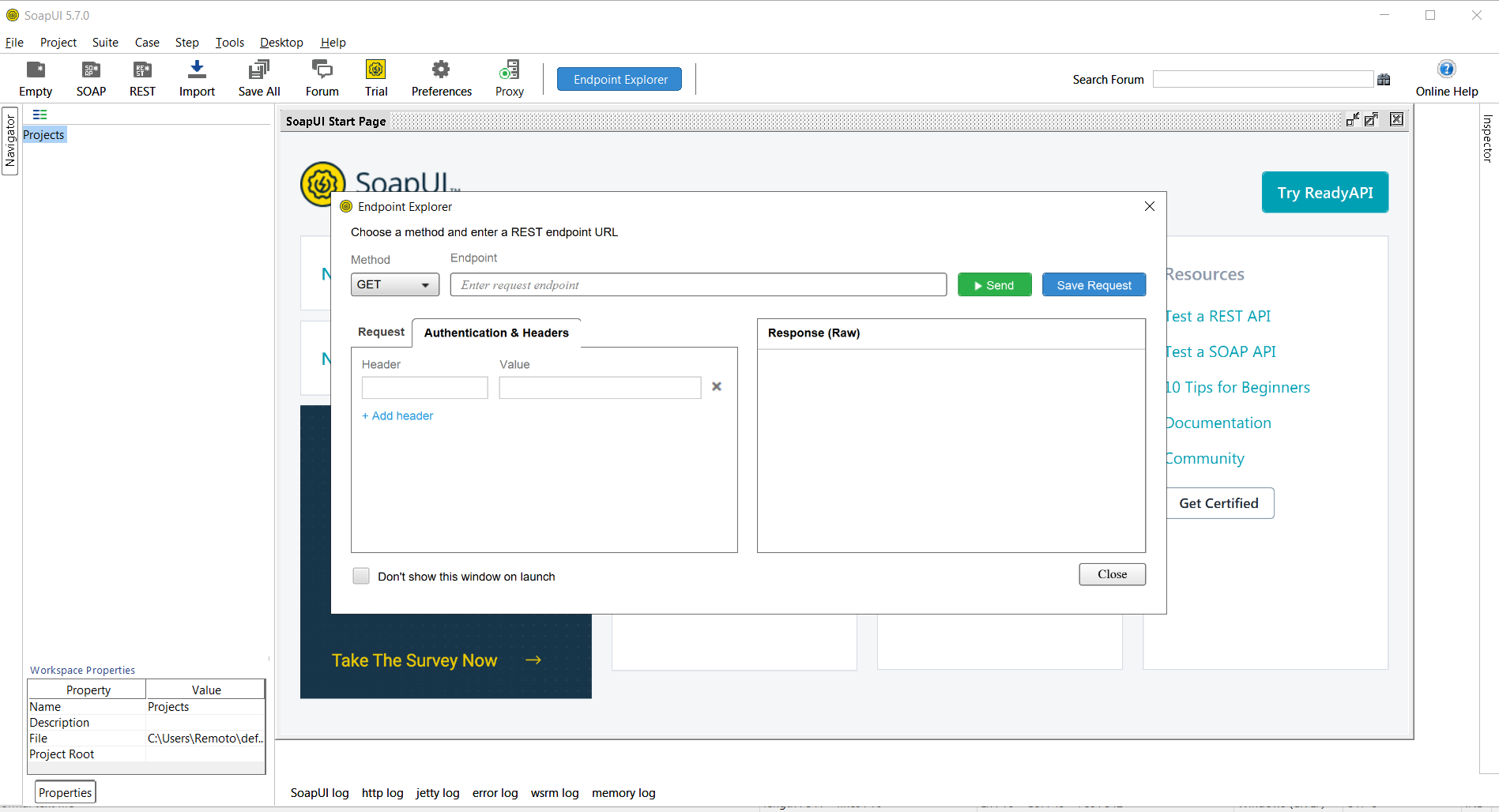Click the search forum binoculars icon

[x=1384, y=80]
